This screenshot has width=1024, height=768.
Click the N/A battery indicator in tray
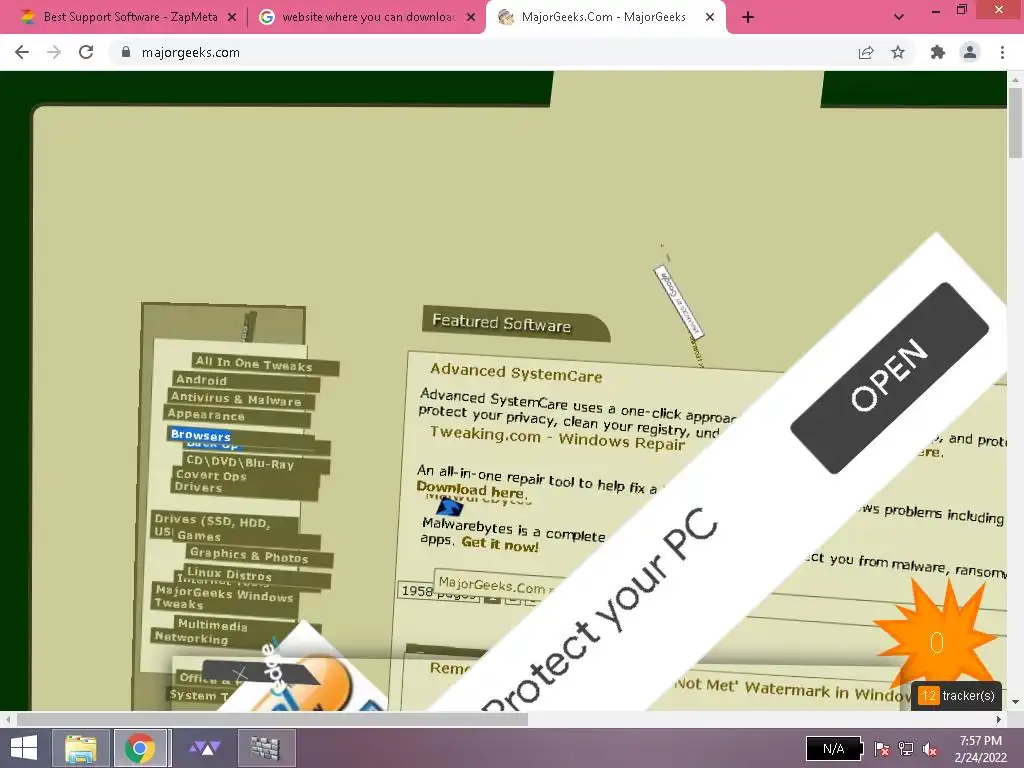835,748
